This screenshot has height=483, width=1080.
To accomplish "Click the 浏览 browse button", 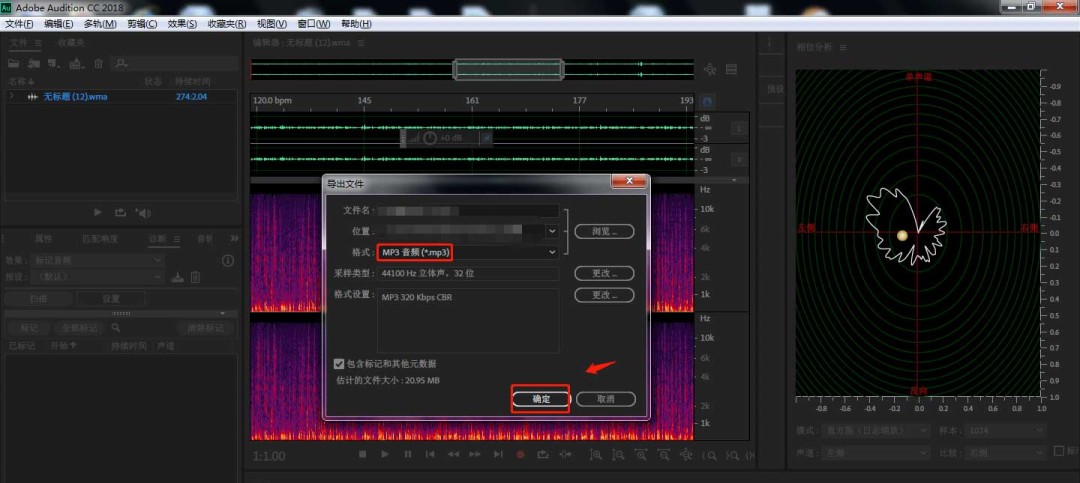I will 605,231.
